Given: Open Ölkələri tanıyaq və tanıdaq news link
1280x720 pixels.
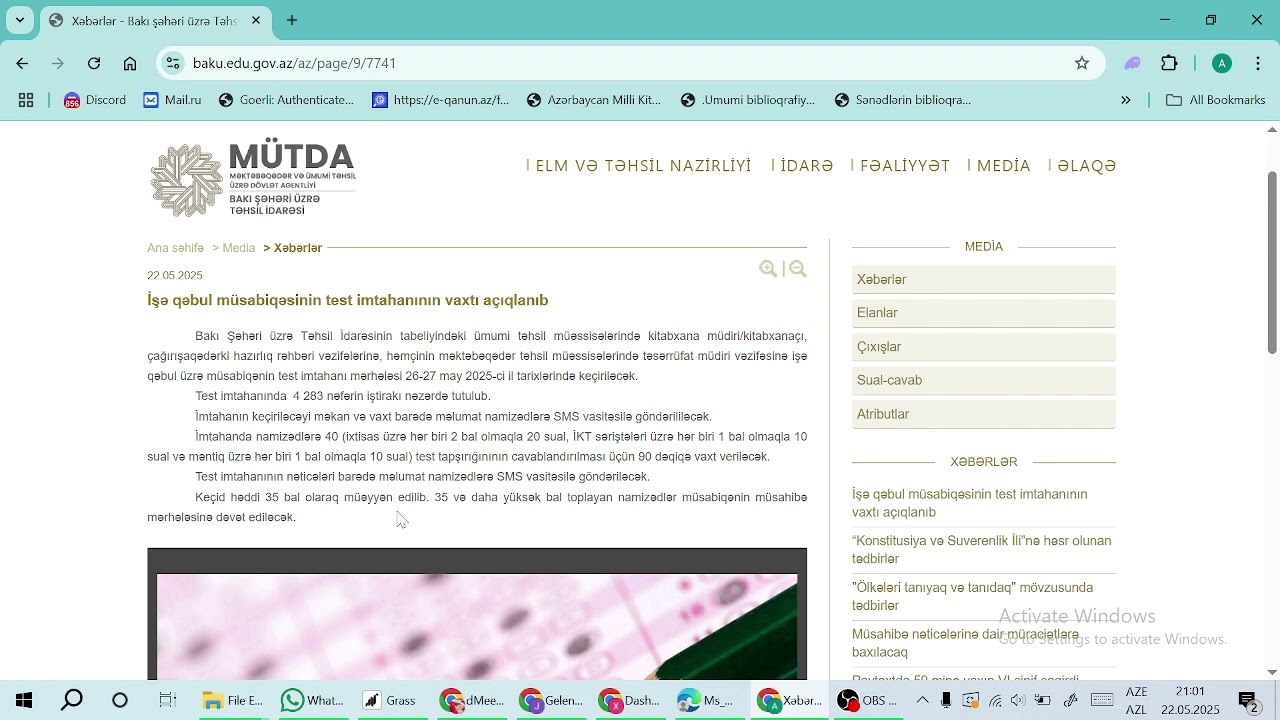Looking at the screenshot, I should coord(972,597).
